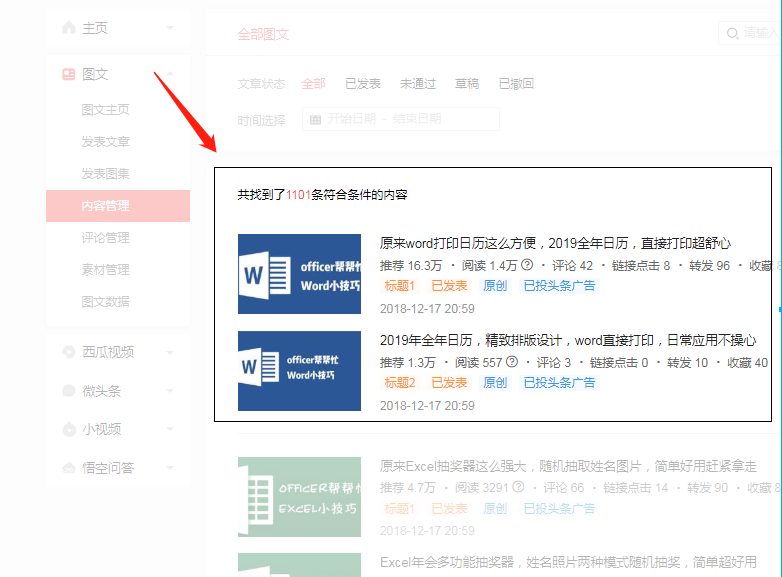This screenshot has height=577, width=782.
Task: Click 链接点击 8 statistic
Action: click(x=641, y=265)
